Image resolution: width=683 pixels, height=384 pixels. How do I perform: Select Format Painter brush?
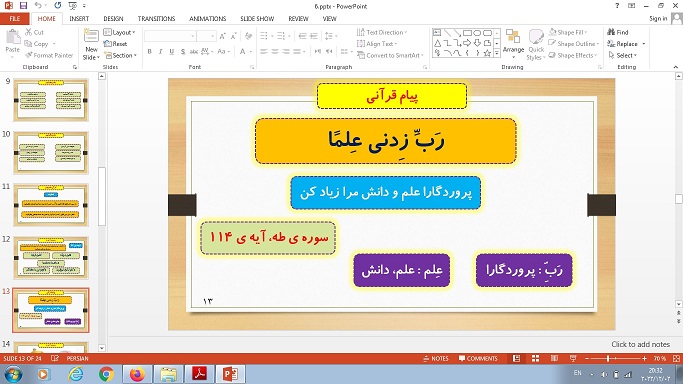click(49, 55)
